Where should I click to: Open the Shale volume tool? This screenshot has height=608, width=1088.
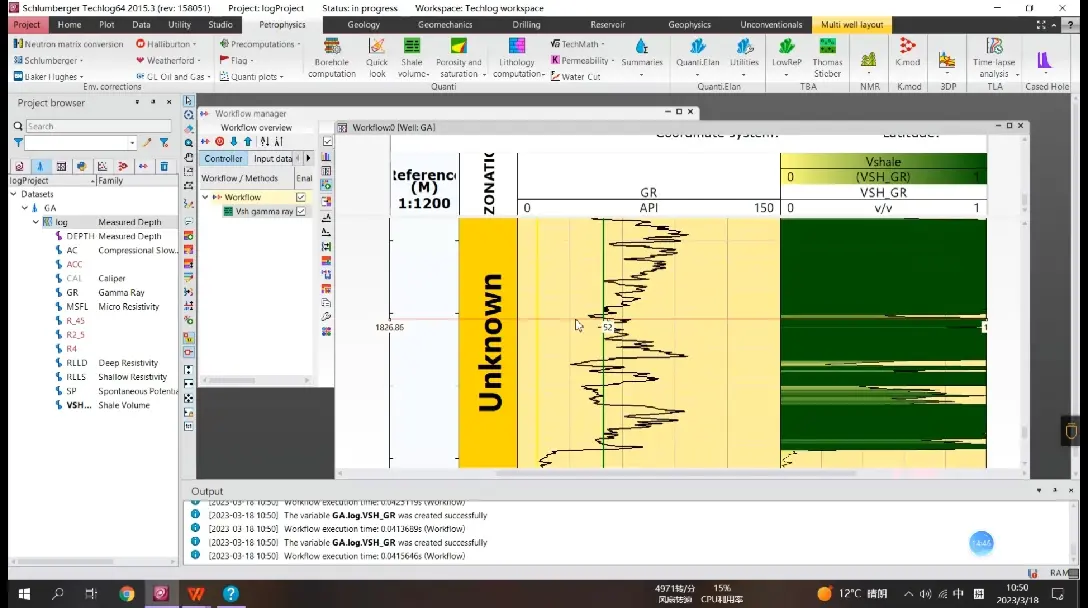tap(412, 58)
